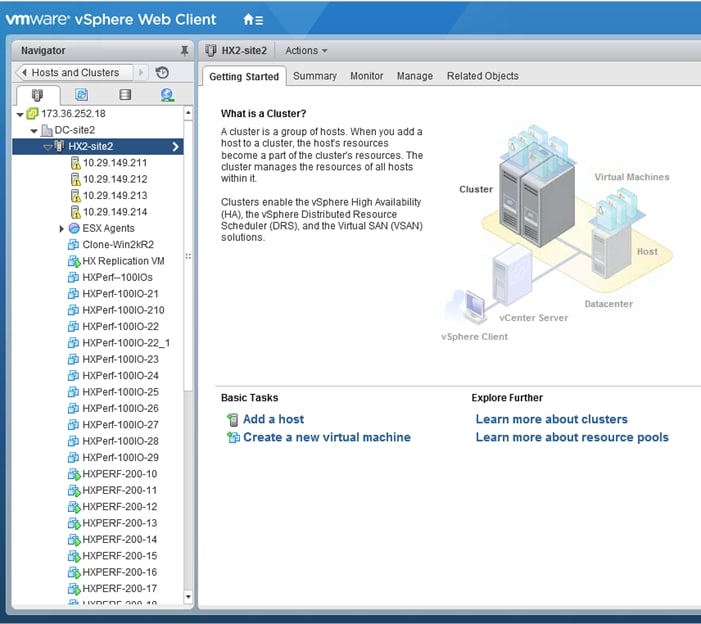Select the HXPerf-100IO-27 tree item
The height and width of the screenshot is (624, 701).
click(120, 425)
